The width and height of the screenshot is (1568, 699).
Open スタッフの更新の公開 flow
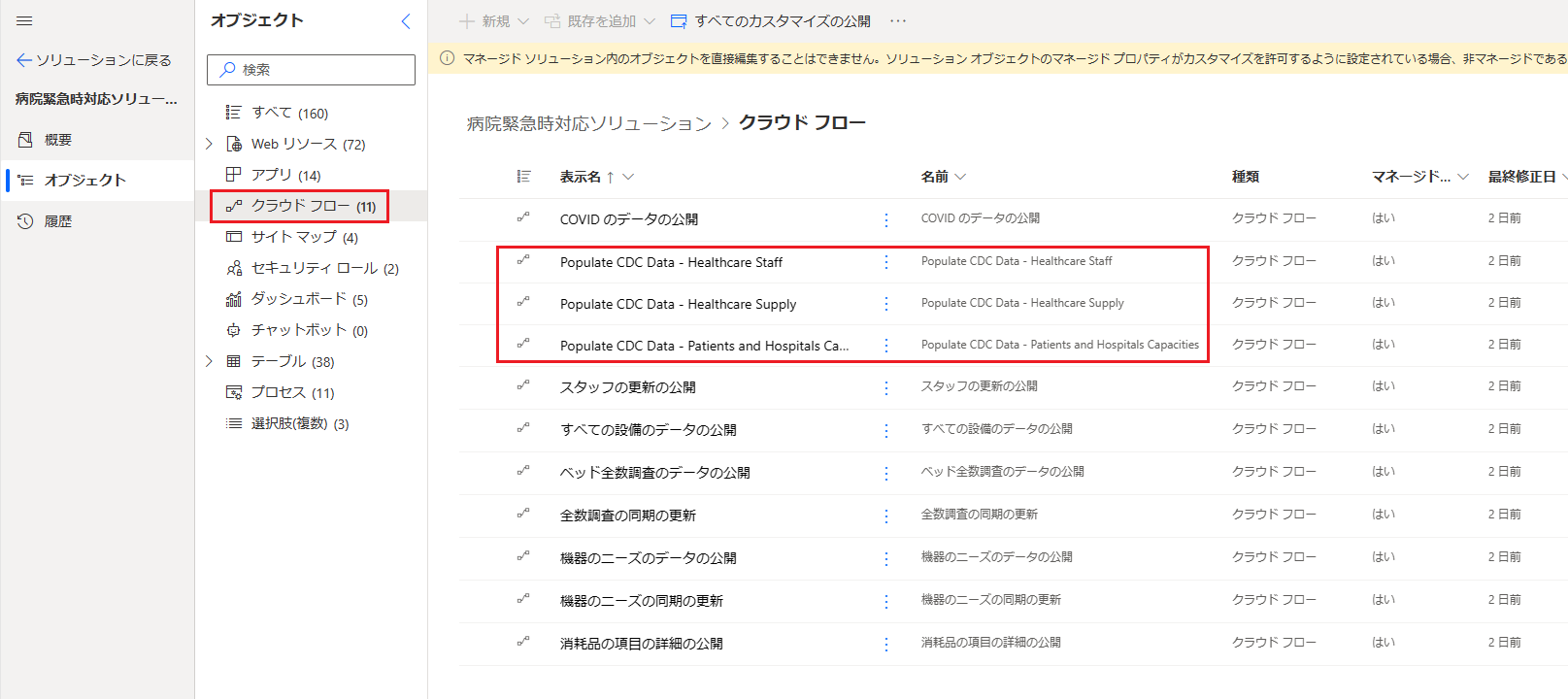tap(628, 387)
